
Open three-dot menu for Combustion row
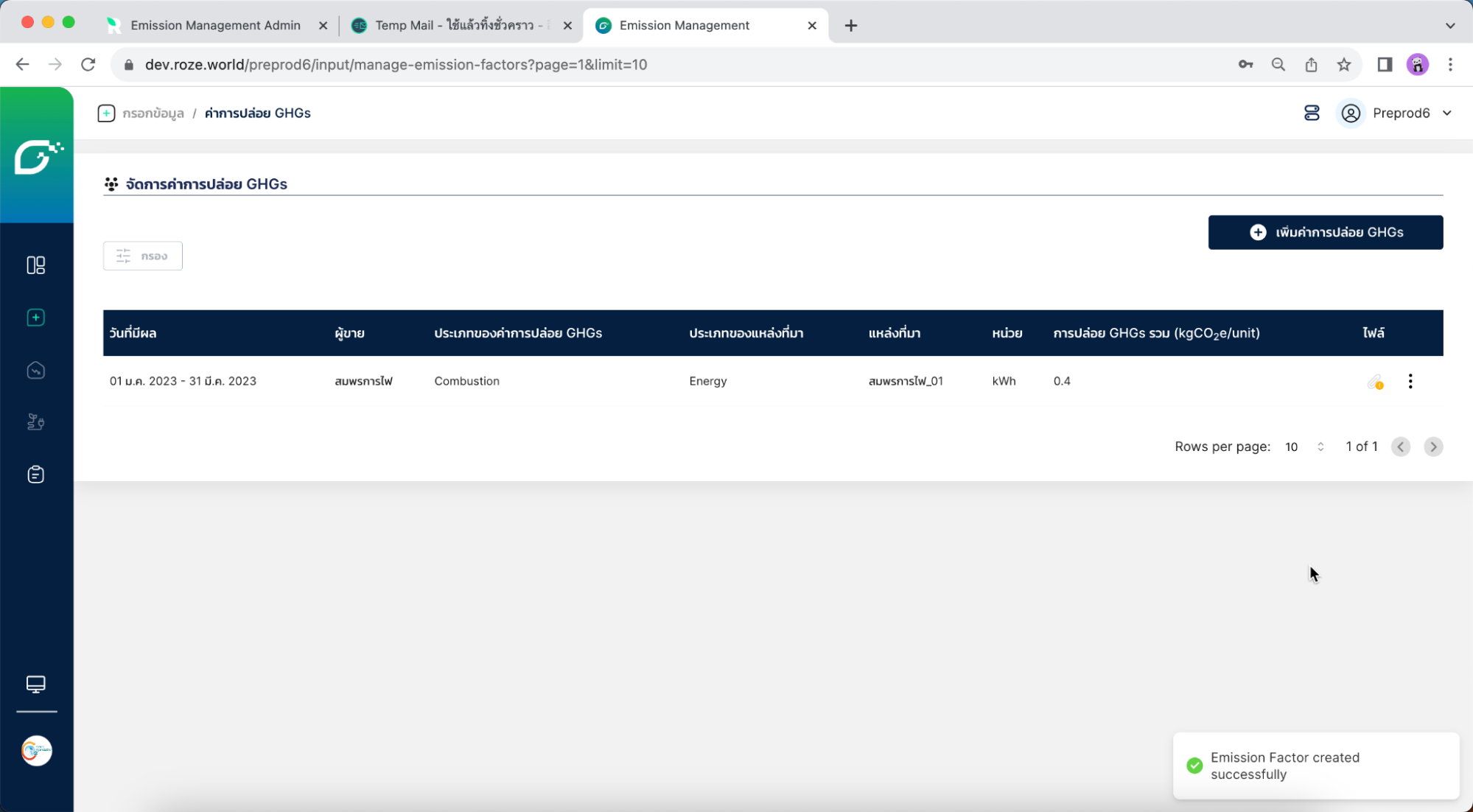(x=1410, y=382)
